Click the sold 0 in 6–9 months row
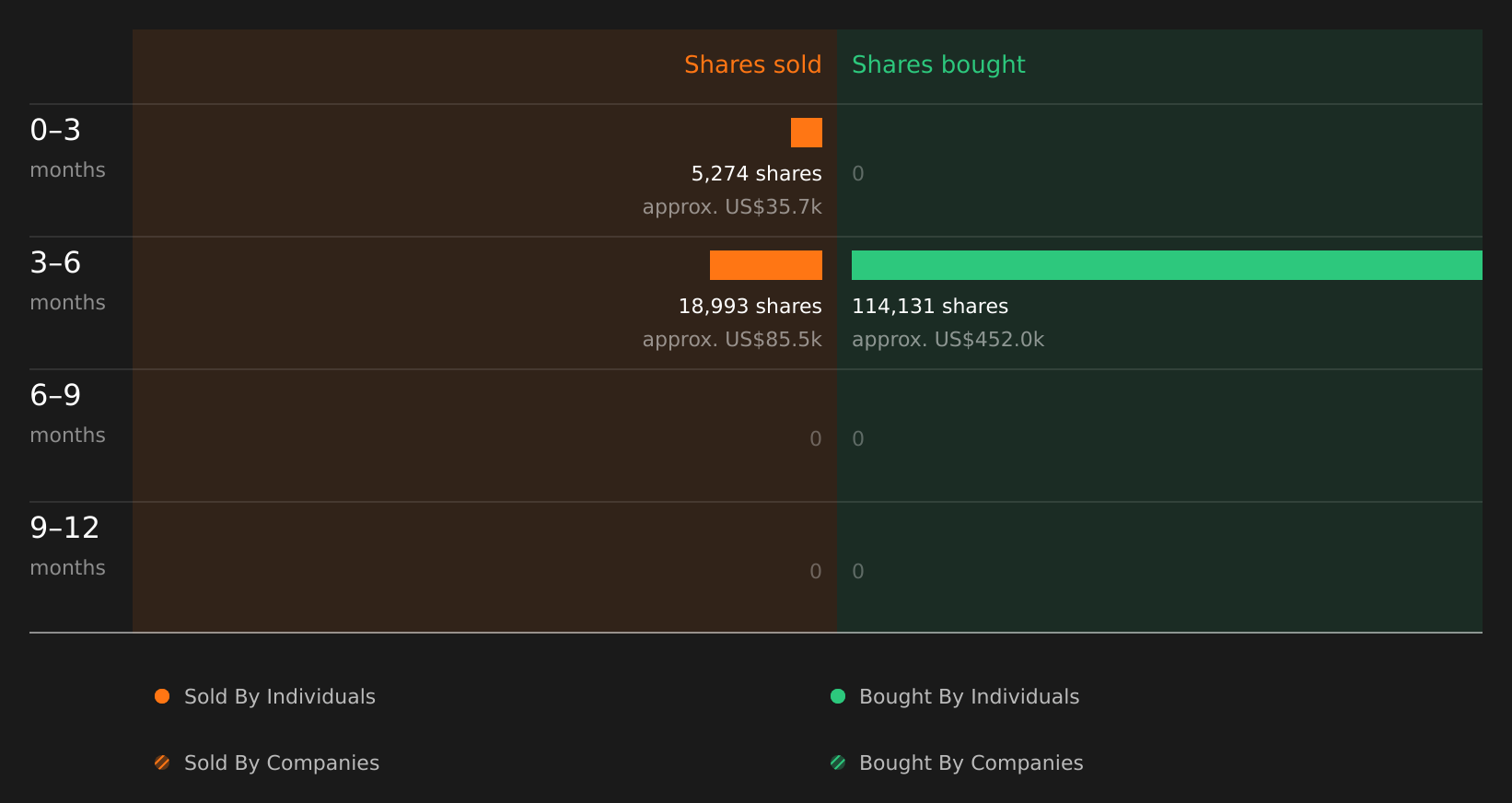The image size is (1512, 803). tap(816, 439)
